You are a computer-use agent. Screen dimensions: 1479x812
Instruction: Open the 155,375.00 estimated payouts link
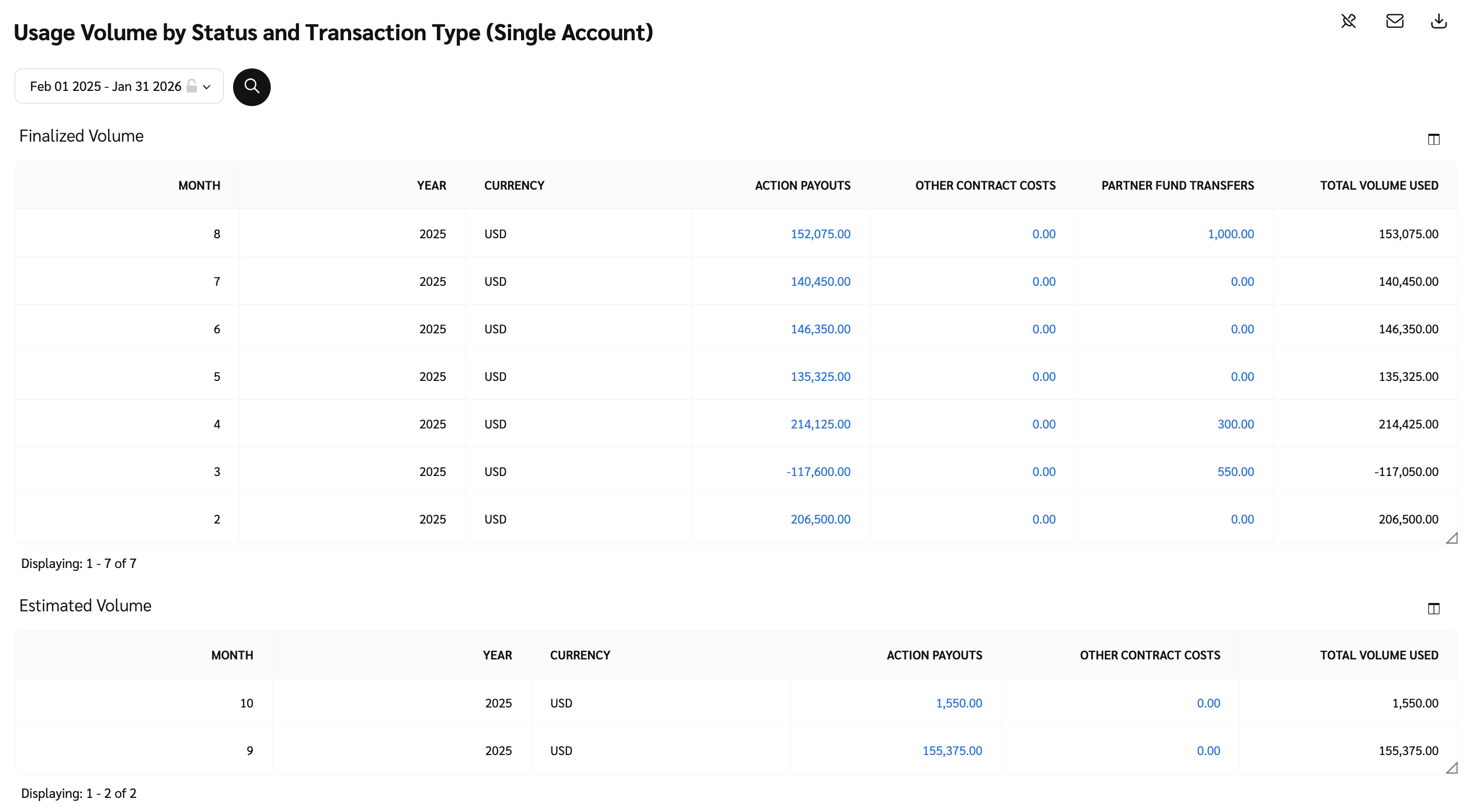[x=951, y=750]
